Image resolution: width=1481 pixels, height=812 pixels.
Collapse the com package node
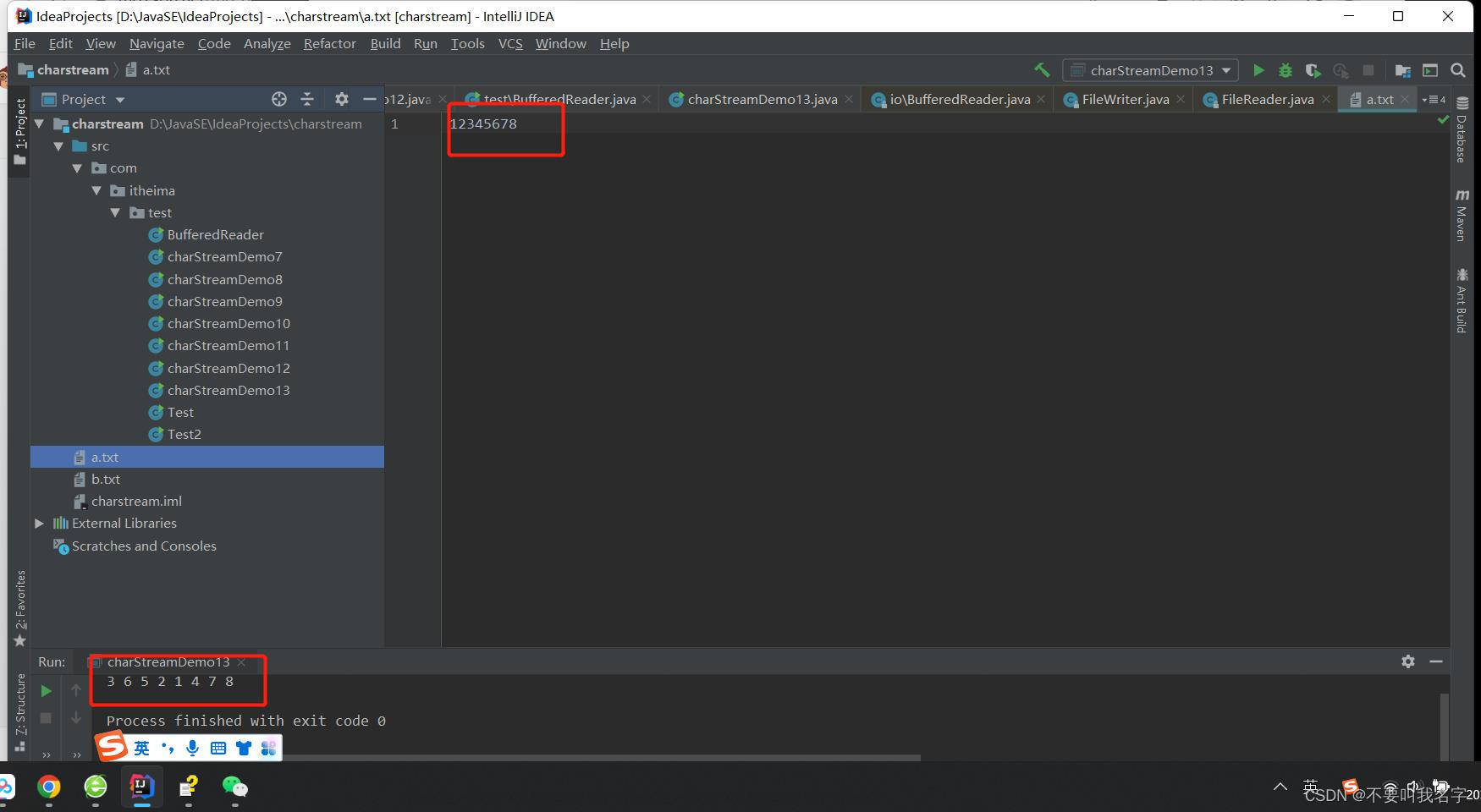pyautogui.click(x=78, y=168)
